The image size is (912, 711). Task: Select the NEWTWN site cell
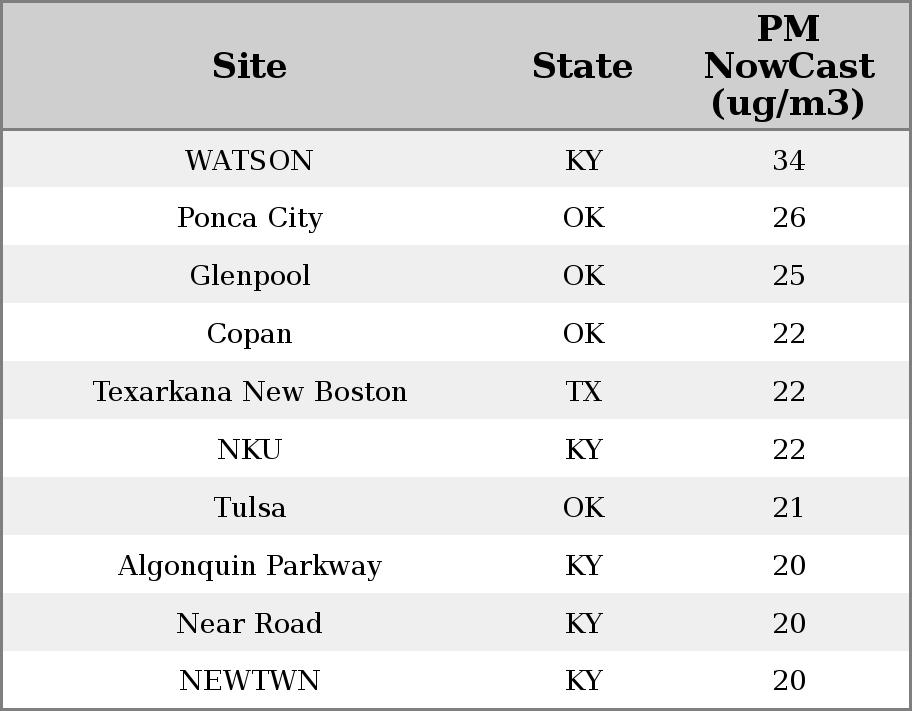tap(249, 681)
